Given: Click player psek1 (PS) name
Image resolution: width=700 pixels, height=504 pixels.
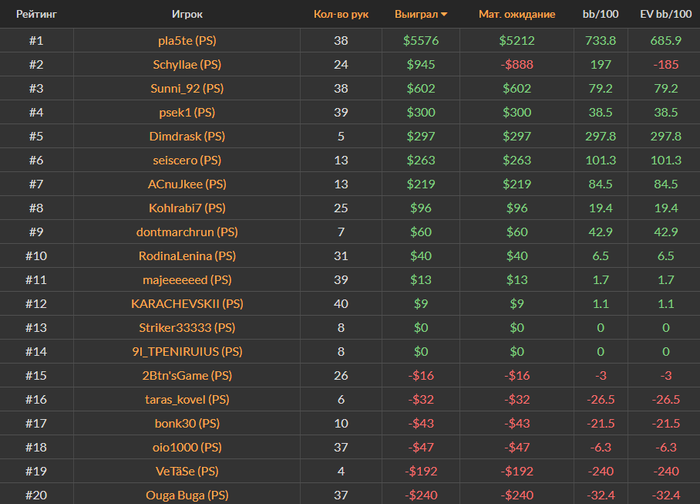Looking at the screenshot, I should 187,113.
